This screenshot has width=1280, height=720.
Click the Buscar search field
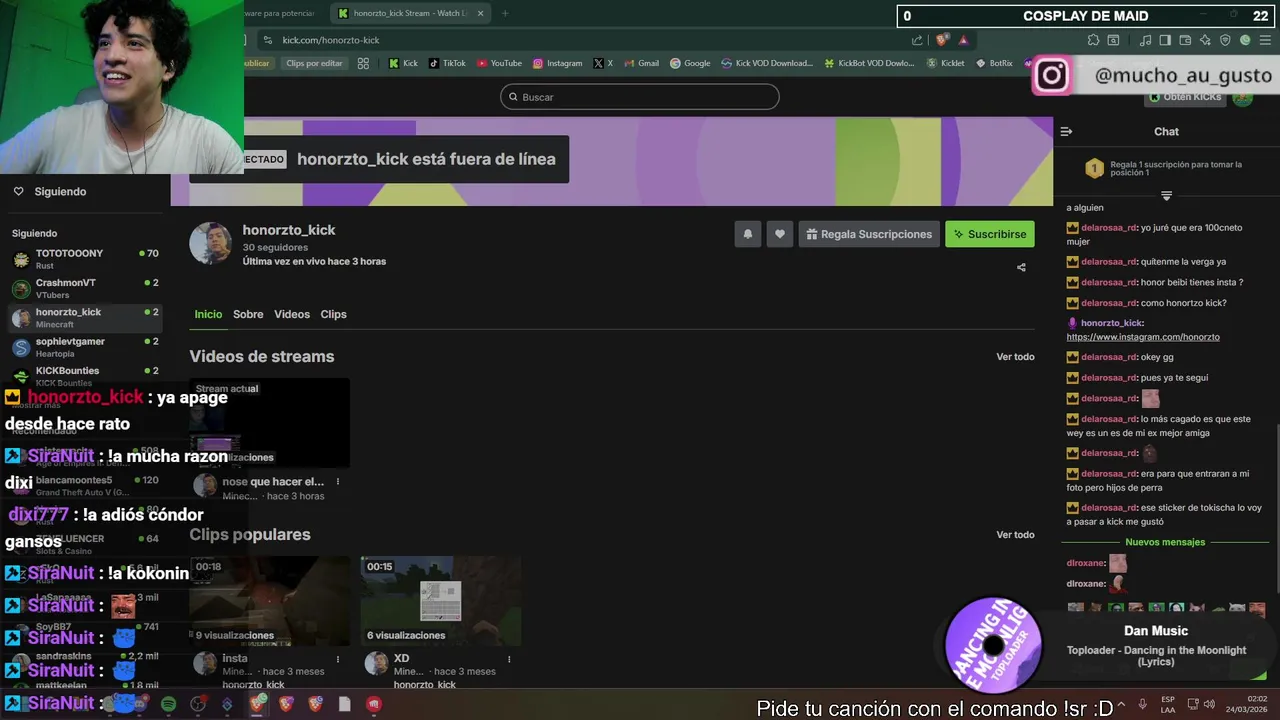640,97
